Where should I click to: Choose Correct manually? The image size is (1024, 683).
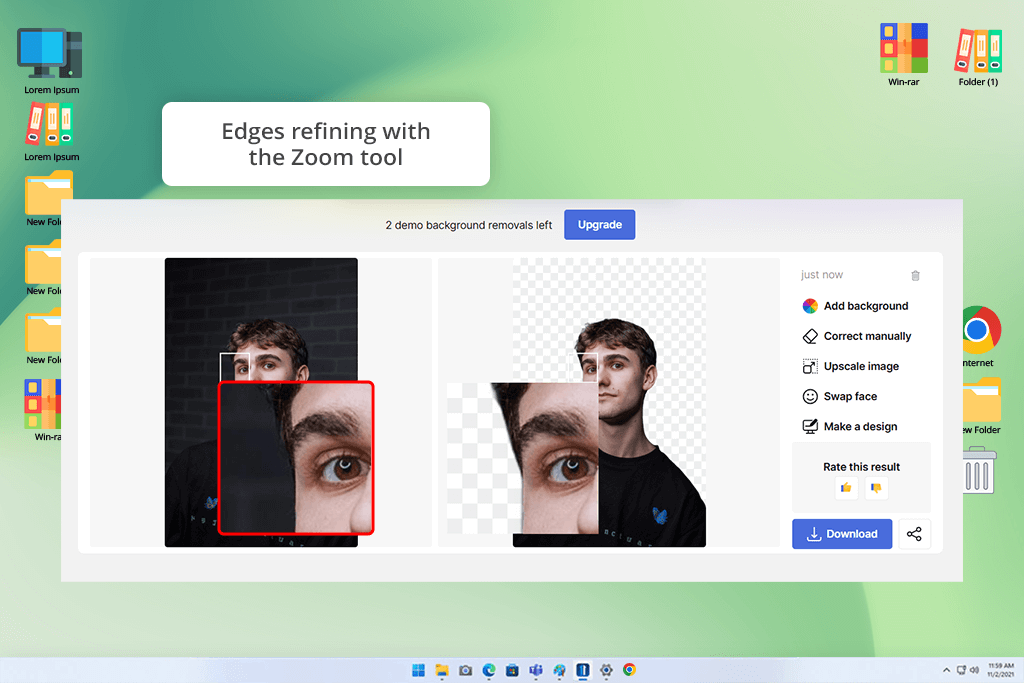(857, 336)
